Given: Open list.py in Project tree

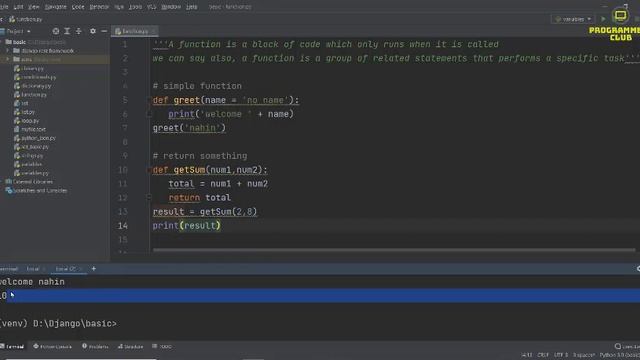Looking at the screenshot, I should click(x=24, y=112).
